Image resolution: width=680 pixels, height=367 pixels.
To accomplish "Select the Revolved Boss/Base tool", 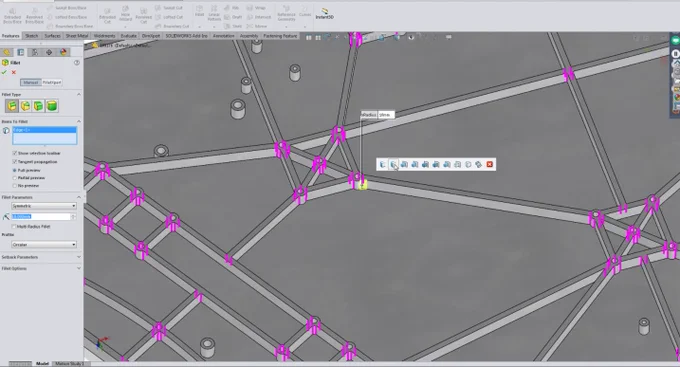I will (x=34, y=15).
